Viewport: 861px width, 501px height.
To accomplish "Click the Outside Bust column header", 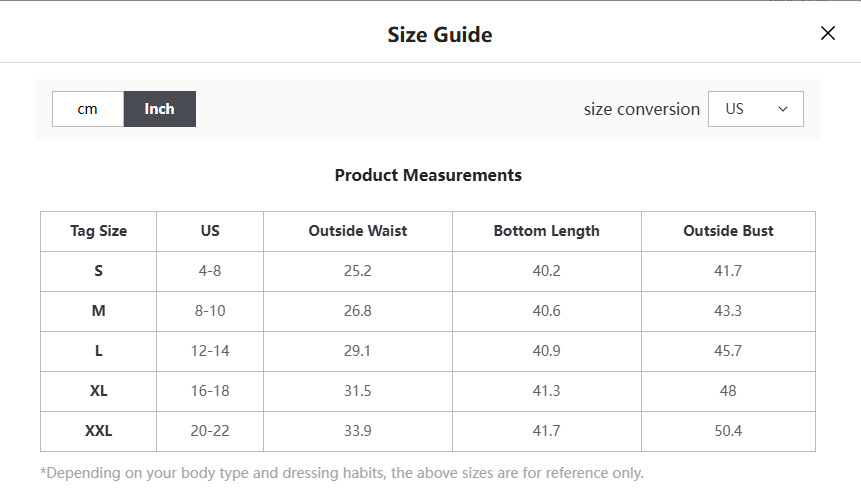I will point(728,231).
